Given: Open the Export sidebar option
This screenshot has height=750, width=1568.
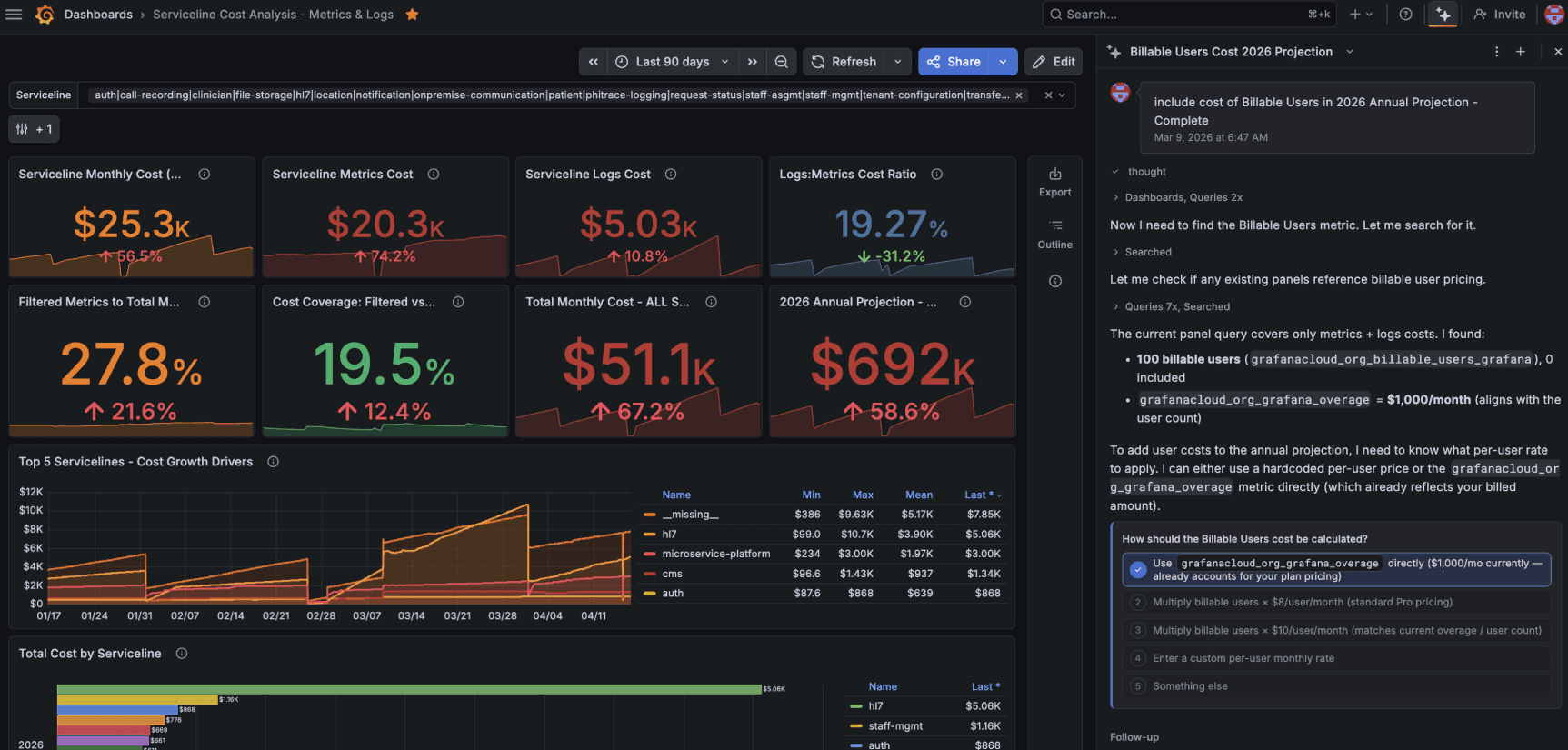Looking at the screenshot, I should click(x=1054, y=182).
